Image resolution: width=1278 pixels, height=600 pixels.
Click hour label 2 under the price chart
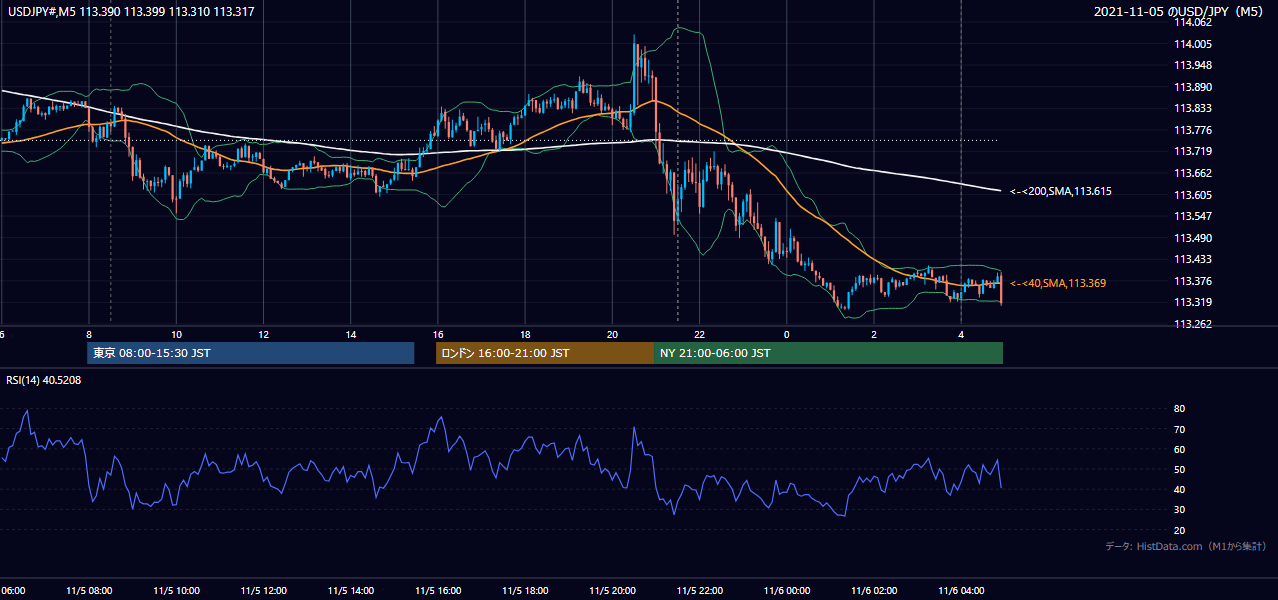click(874, 334)
